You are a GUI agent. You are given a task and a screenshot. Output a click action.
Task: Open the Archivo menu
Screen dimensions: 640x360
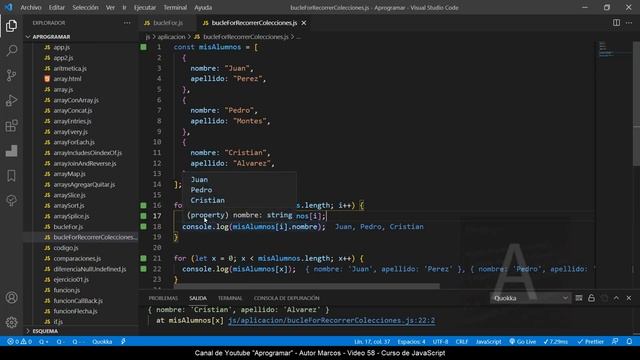(31, 7)
